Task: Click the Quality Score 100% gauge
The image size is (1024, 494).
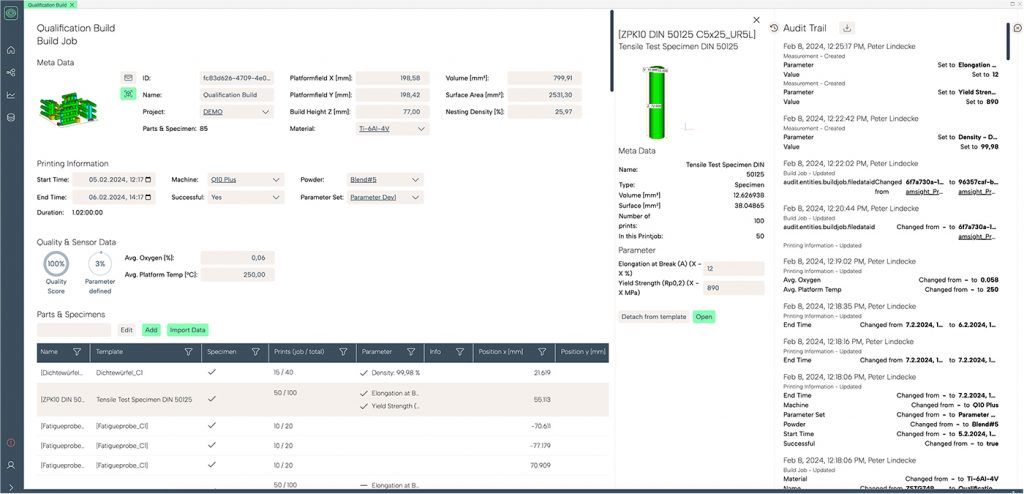Action: (x=56, y=264)
